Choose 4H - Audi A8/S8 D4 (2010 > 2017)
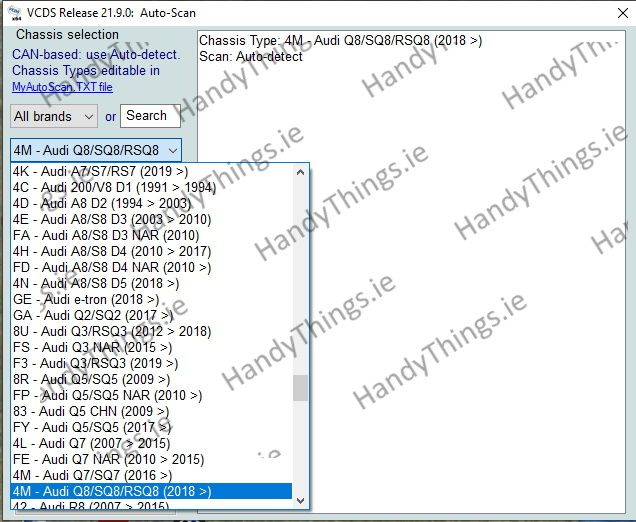Viewport: 636px width, 522px height. (x=151, y=251)
